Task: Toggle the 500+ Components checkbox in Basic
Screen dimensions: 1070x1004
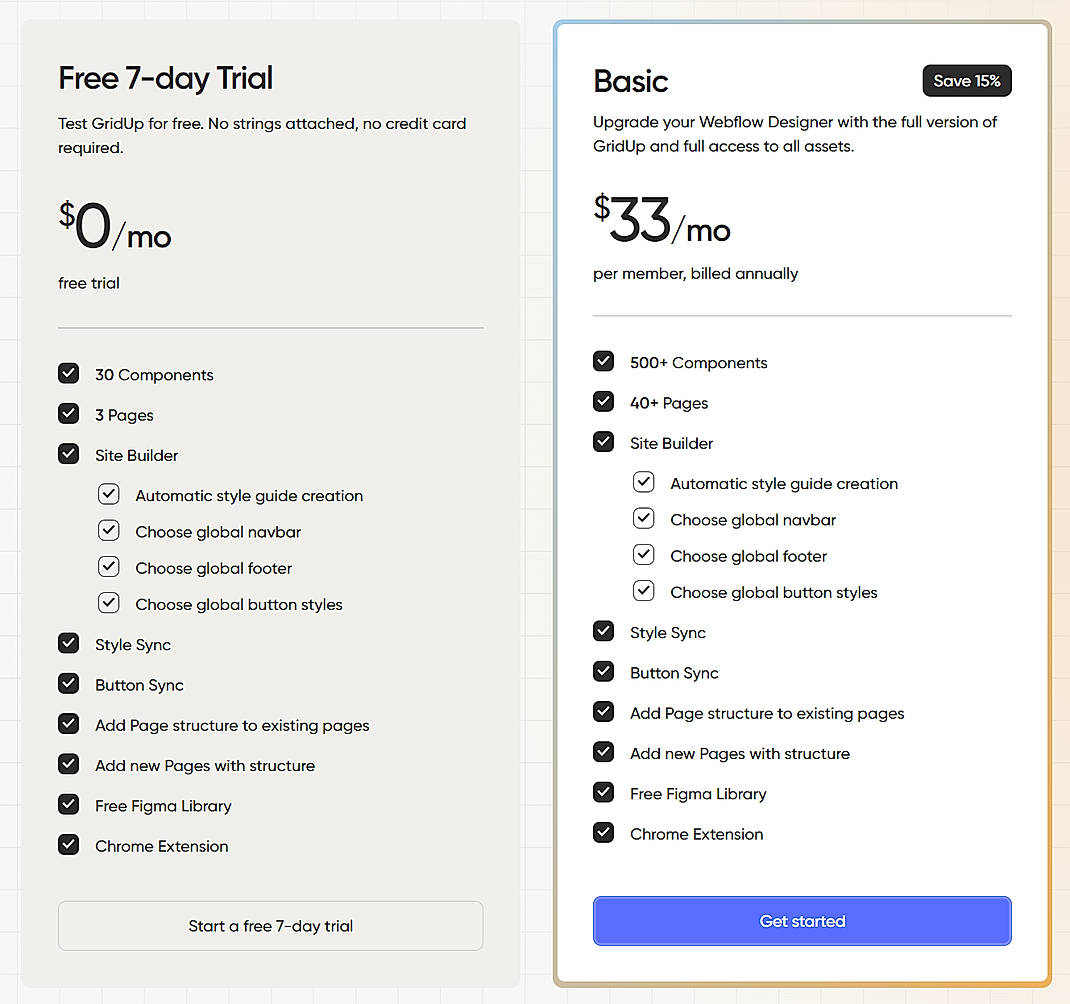Action: click(603, 361)
